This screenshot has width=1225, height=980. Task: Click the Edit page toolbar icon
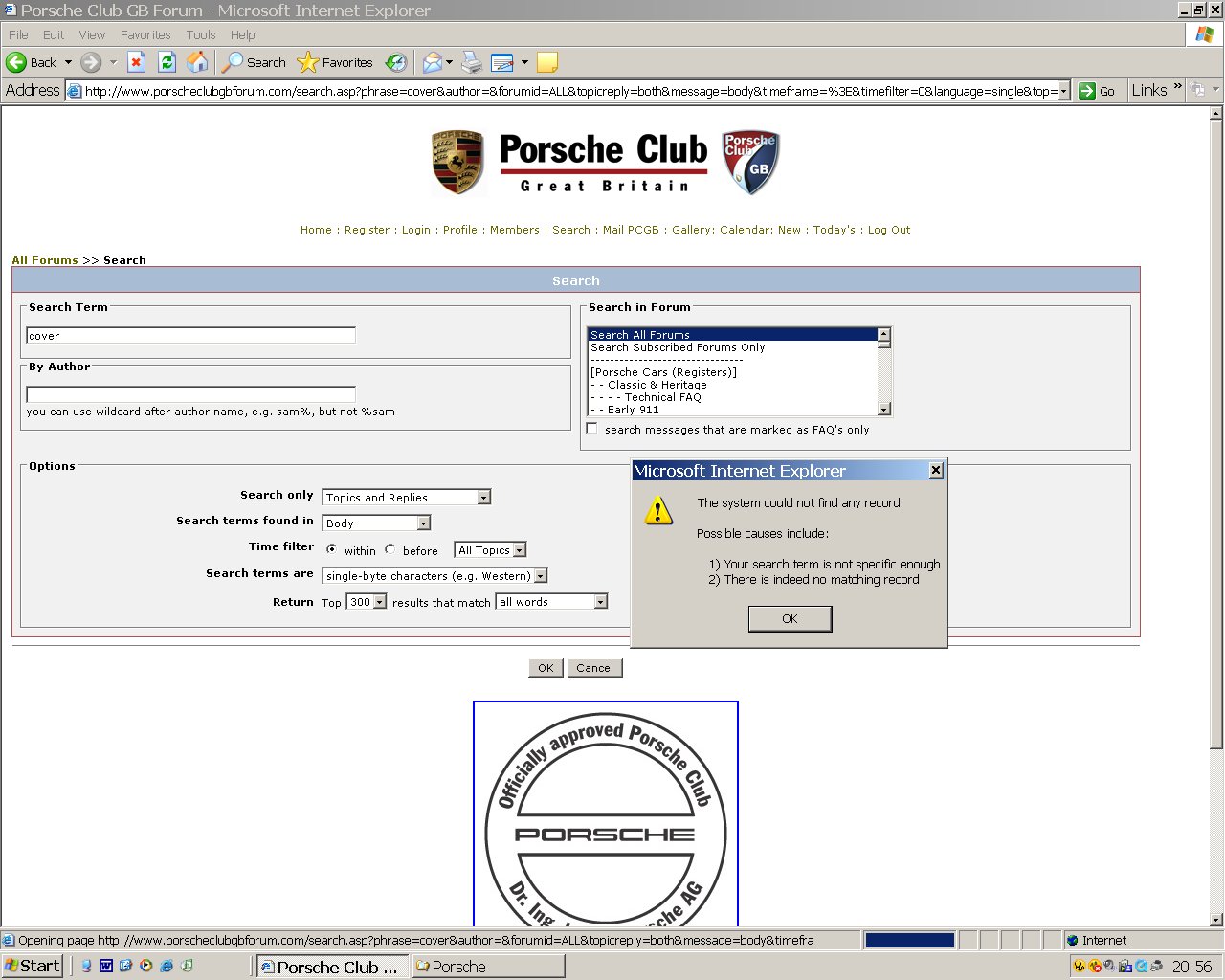coord(502,62)
